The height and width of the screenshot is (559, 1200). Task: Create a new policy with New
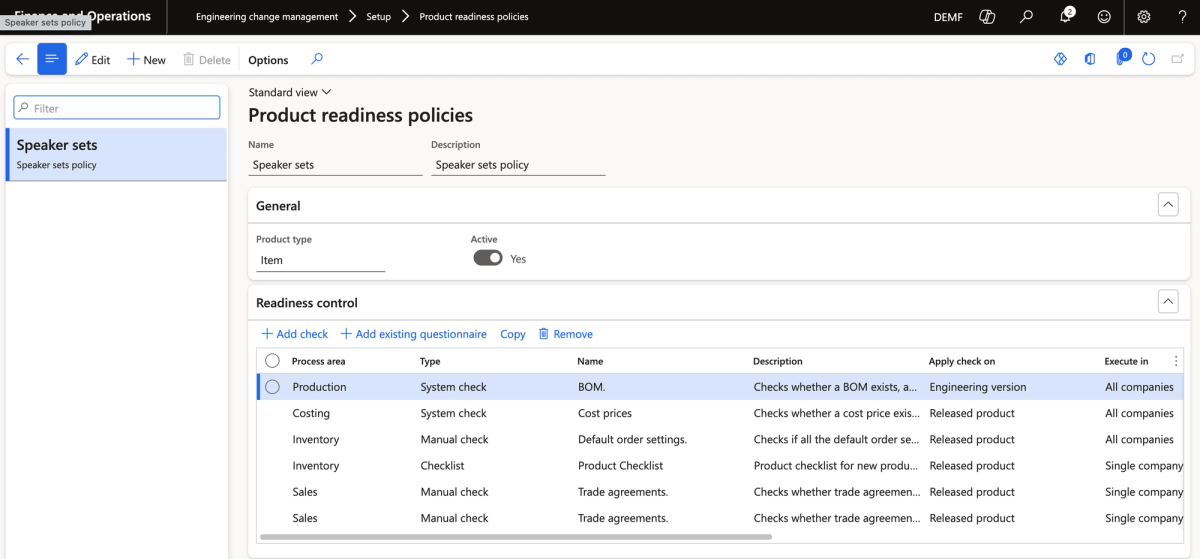pyautogui.click(x=146, y=60)
